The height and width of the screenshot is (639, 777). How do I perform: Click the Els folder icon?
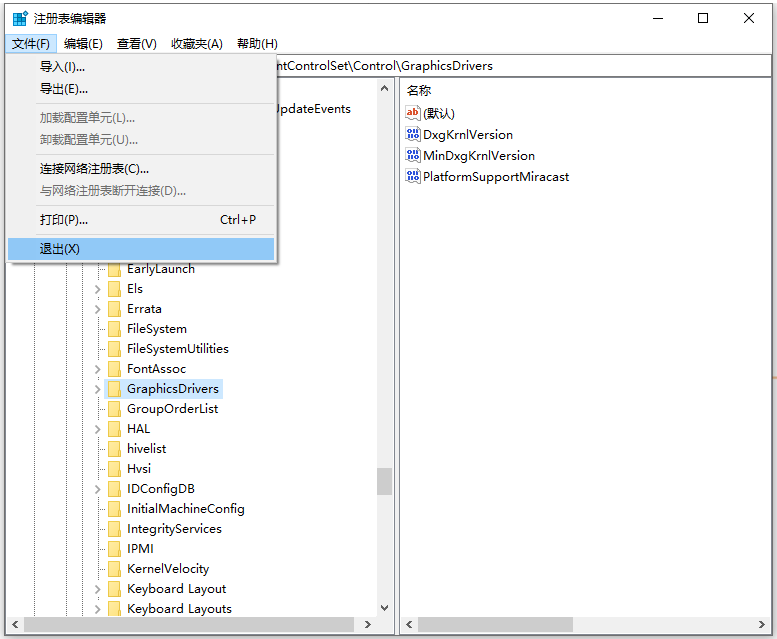pyautogui.click(x=114, y=289)
